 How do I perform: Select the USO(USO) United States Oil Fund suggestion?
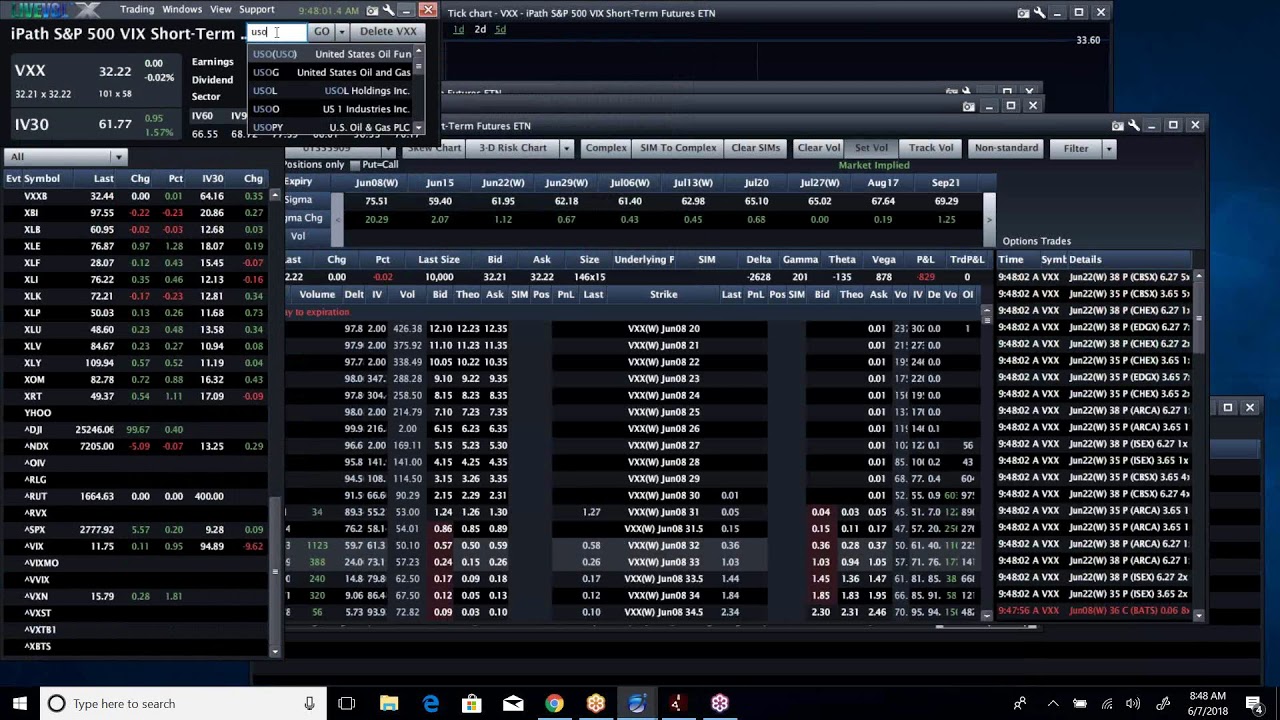331,54
